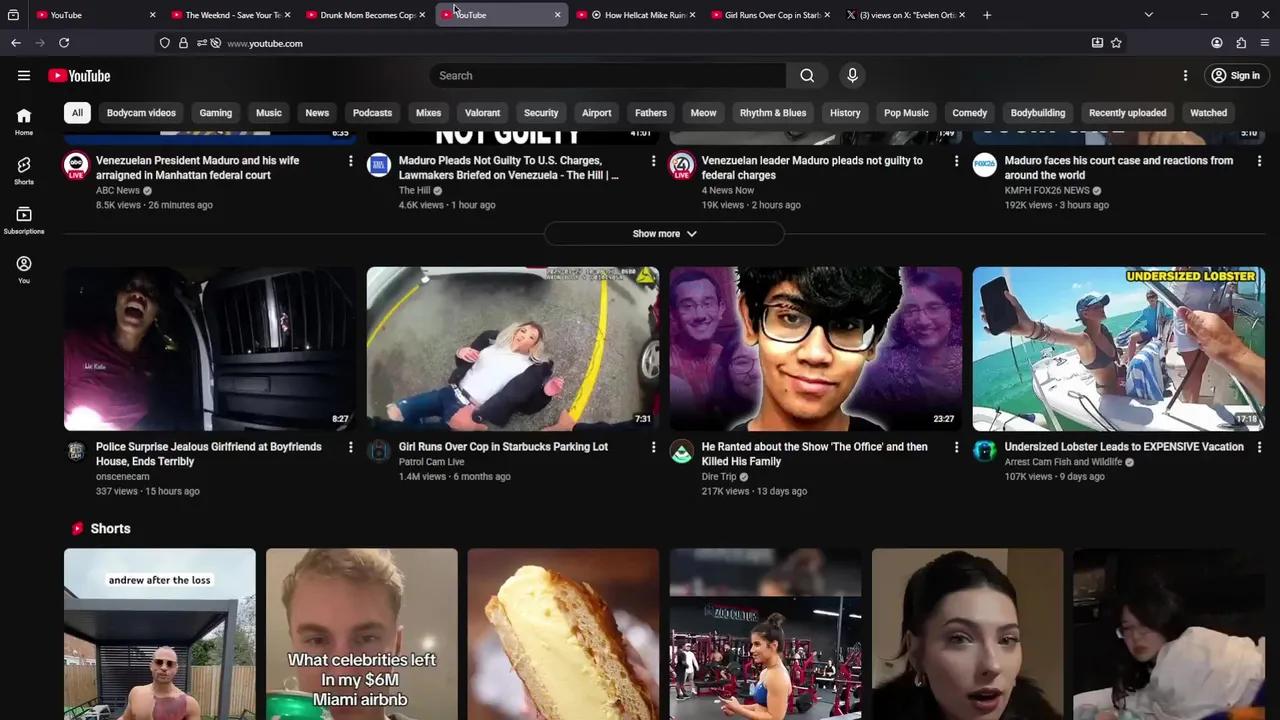This screenshot has width=1280, height=720.
Task: Expand the Show more news section
Action: [x=664, y=233]
